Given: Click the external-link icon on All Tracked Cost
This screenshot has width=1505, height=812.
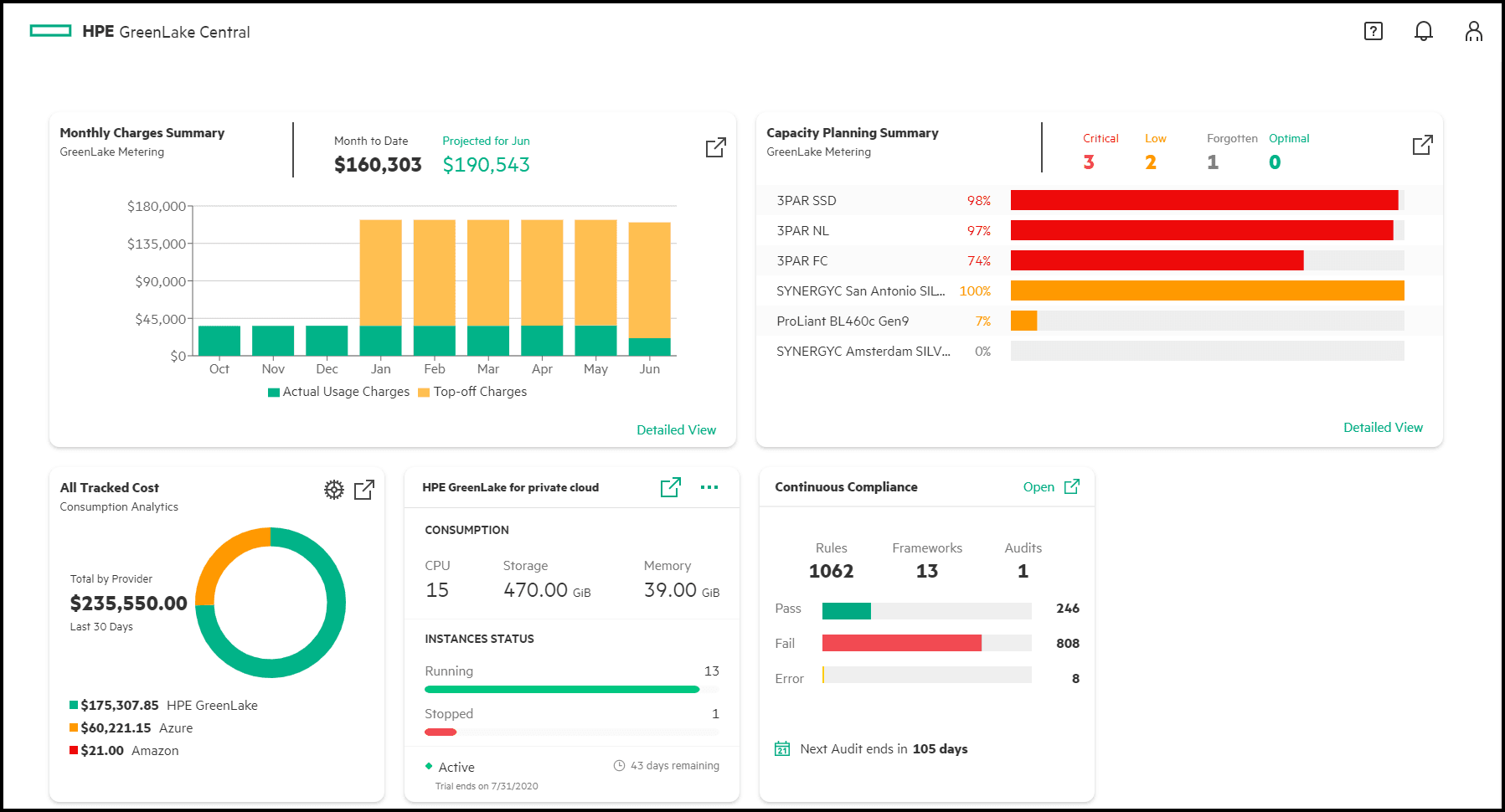Looking at the screenshot, I should click(363, 491).
